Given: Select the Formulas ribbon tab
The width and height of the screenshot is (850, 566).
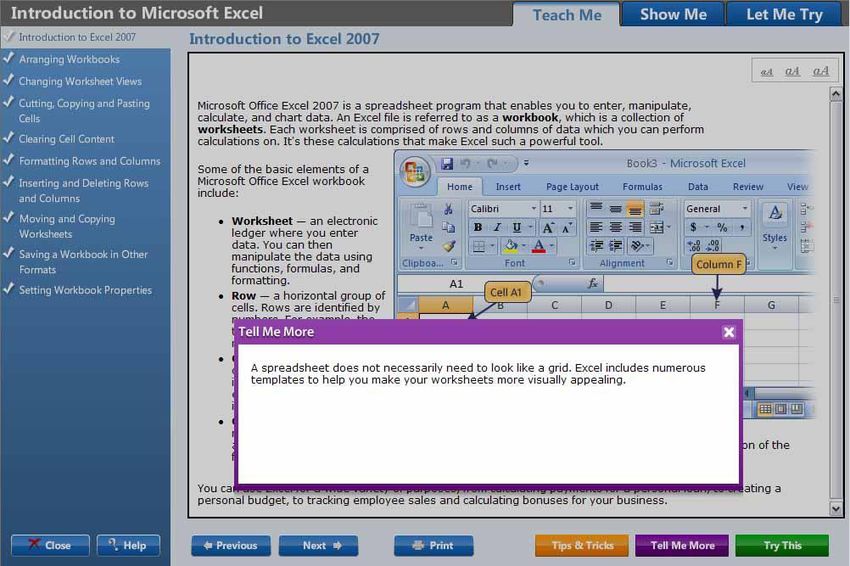Looking at the screenshot, I should (x=642, y=186).
